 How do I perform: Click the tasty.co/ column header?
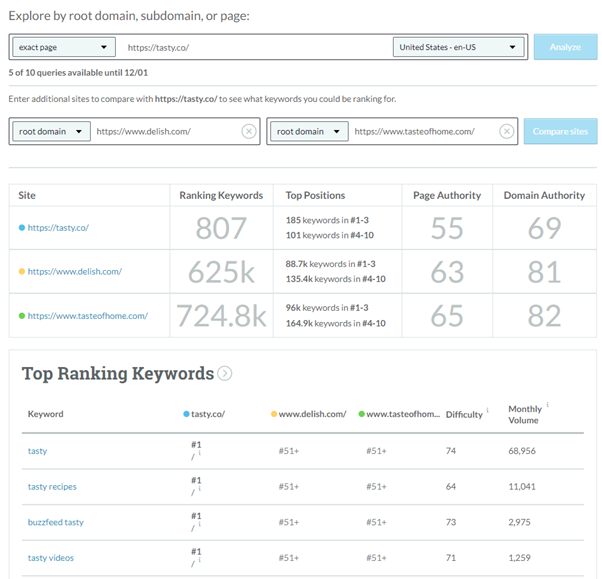[x=204, y=414]
